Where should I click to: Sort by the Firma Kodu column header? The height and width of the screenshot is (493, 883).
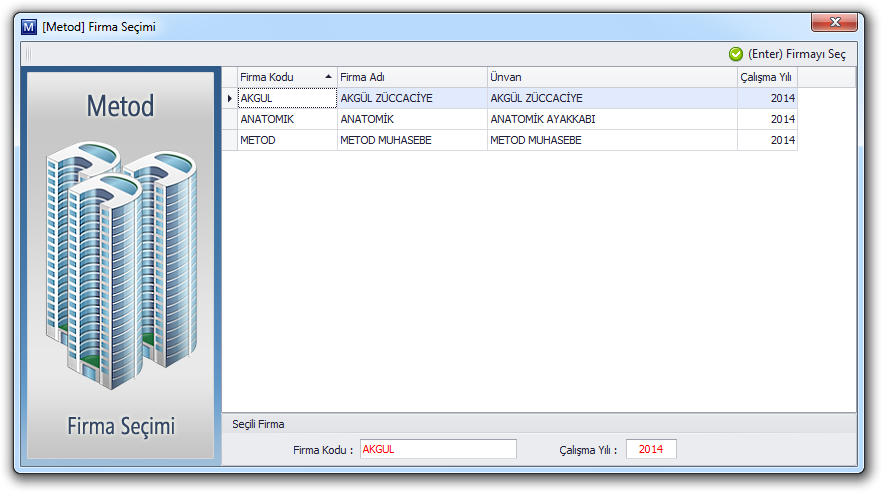[275, 77]
